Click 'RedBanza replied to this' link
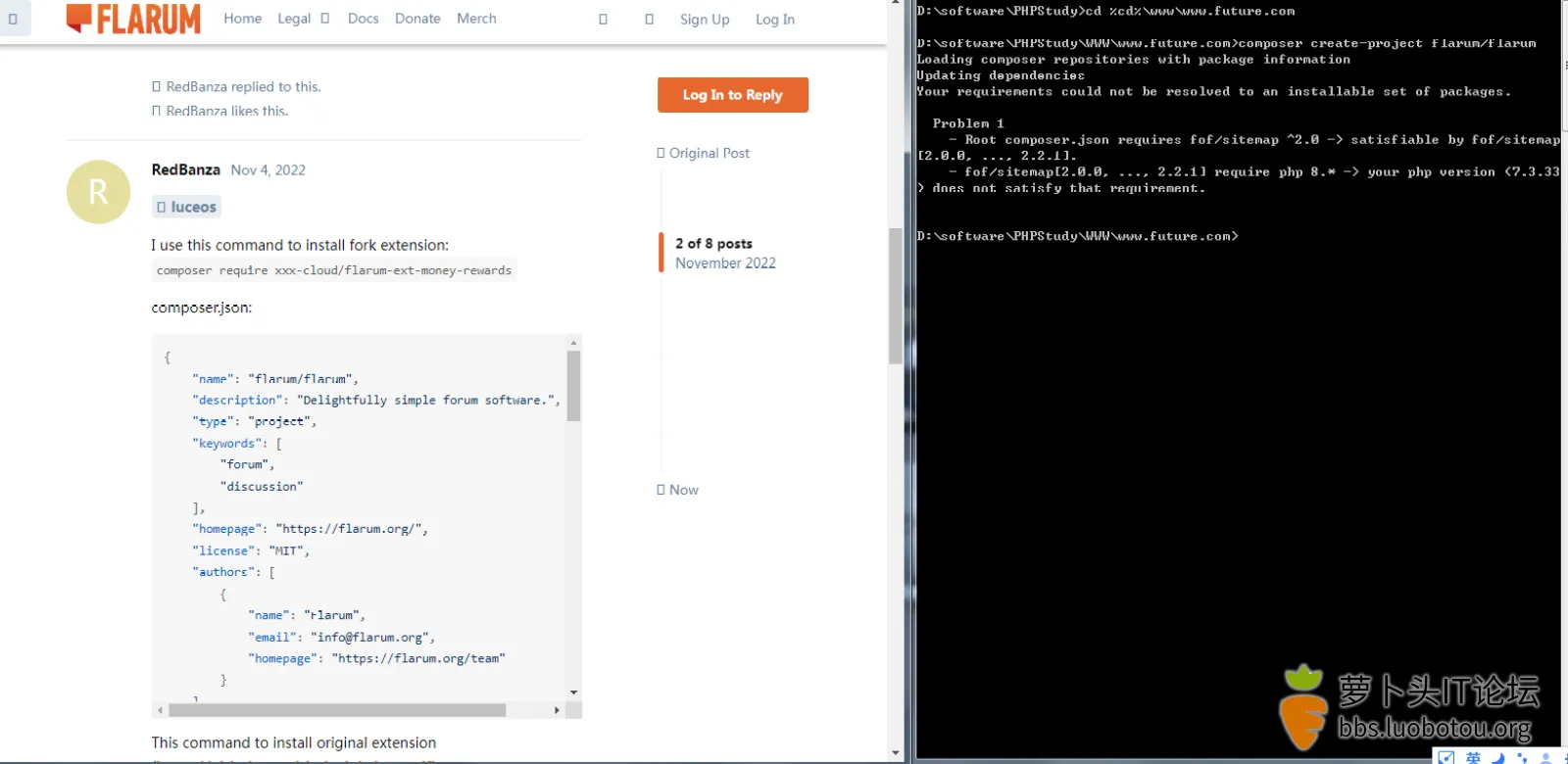Viewport: 1568px width, 764px height. click(x=236, y=87)
